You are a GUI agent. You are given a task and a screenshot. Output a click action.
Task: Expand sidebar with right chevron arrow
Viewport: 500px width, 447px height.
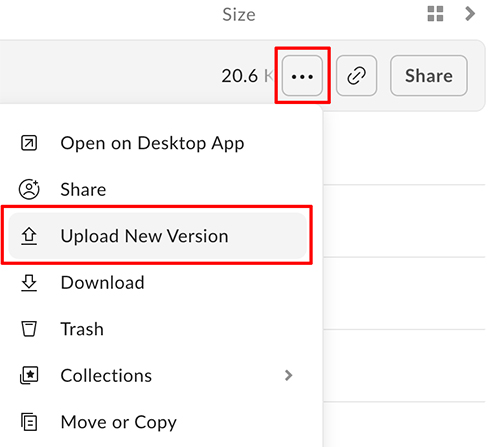point(470,14)
